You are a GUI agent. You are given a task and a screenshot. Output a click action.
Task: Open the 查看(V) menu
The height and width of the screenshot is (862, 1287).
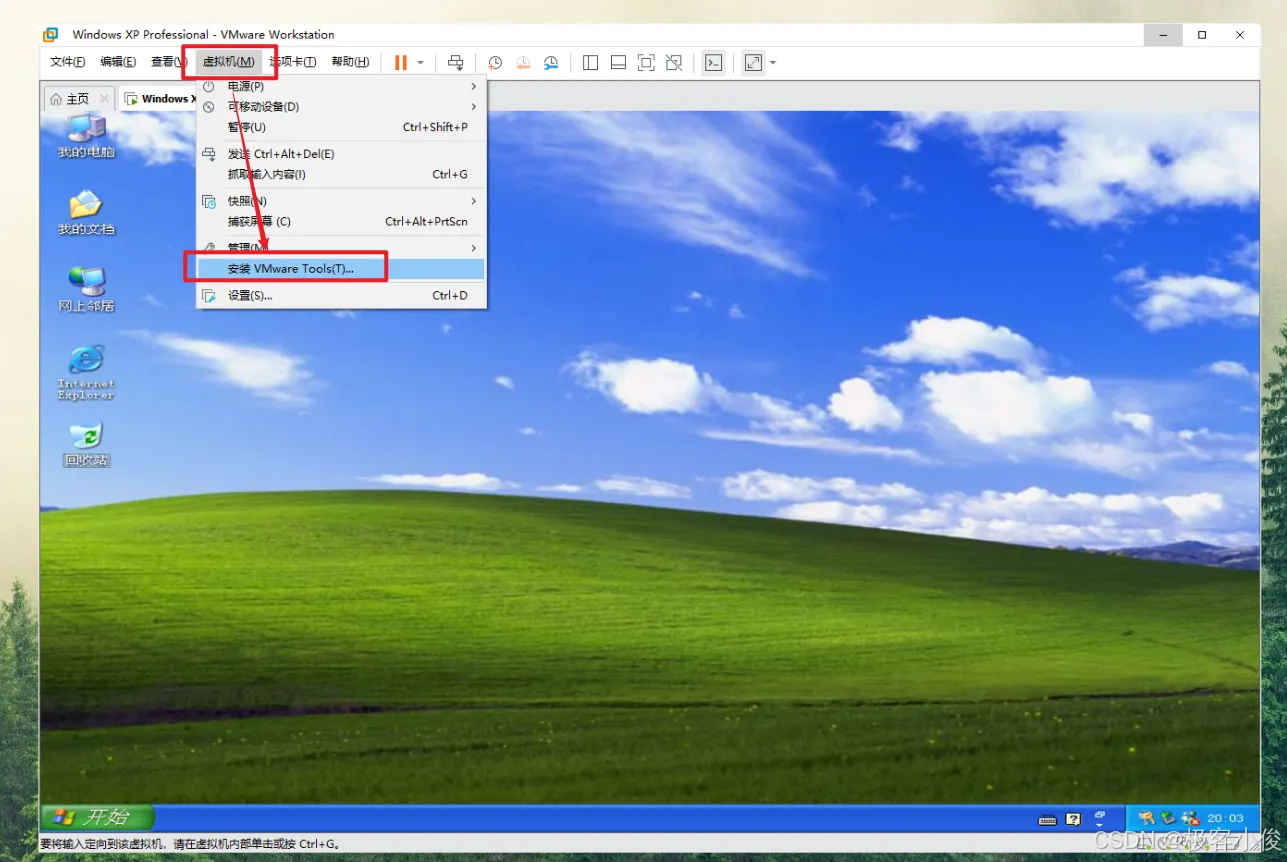click(x=169, y=62)
